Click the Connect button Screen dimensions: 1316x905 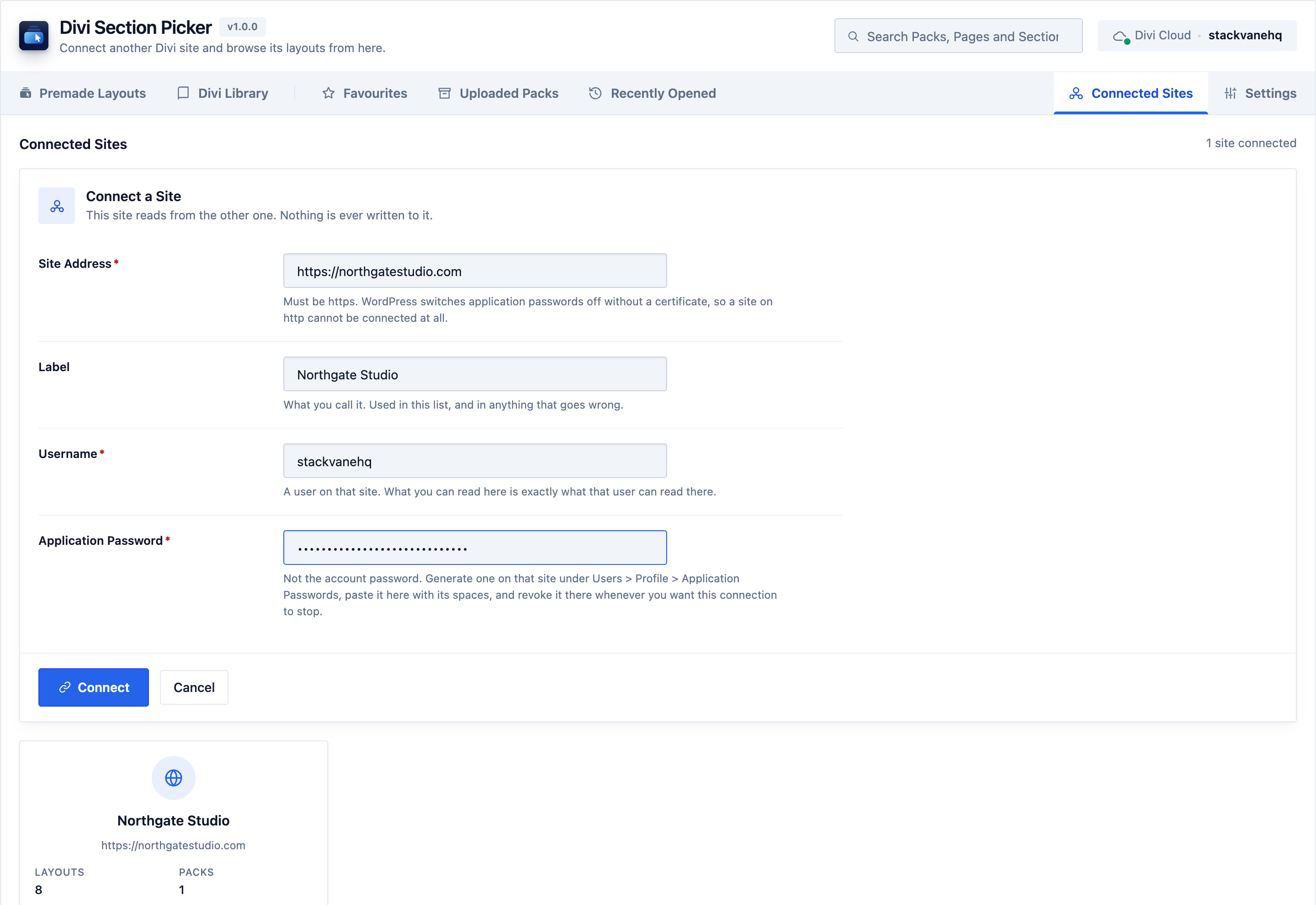click(94, 687)
